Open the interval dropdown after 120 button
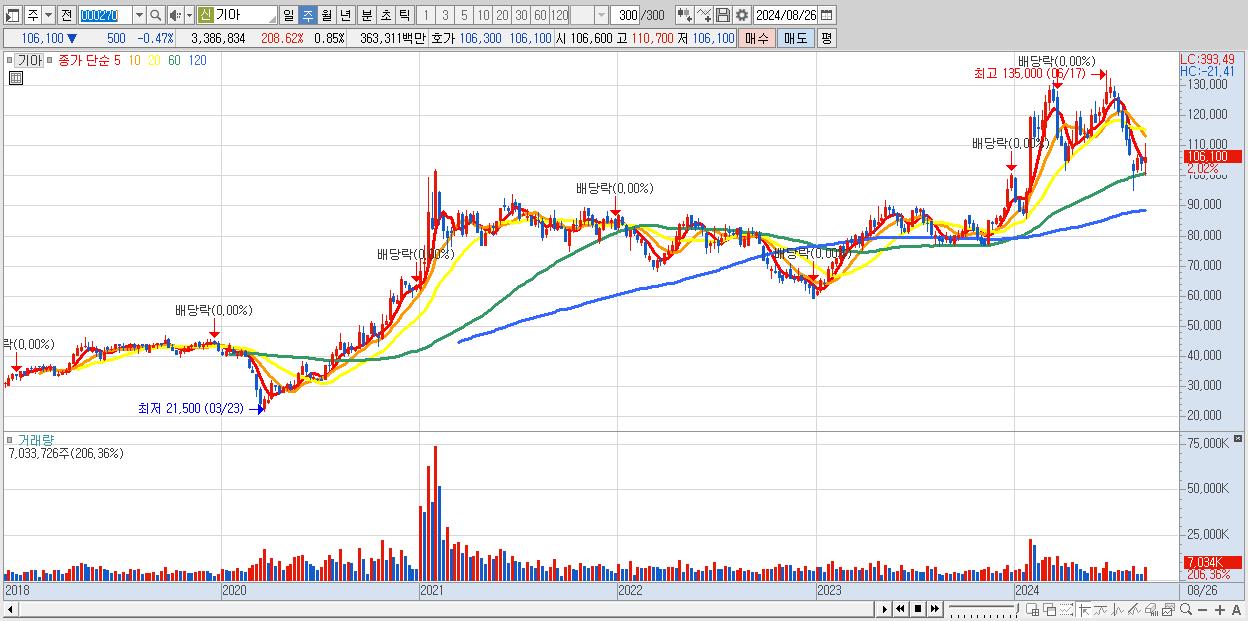 [601, 15]
